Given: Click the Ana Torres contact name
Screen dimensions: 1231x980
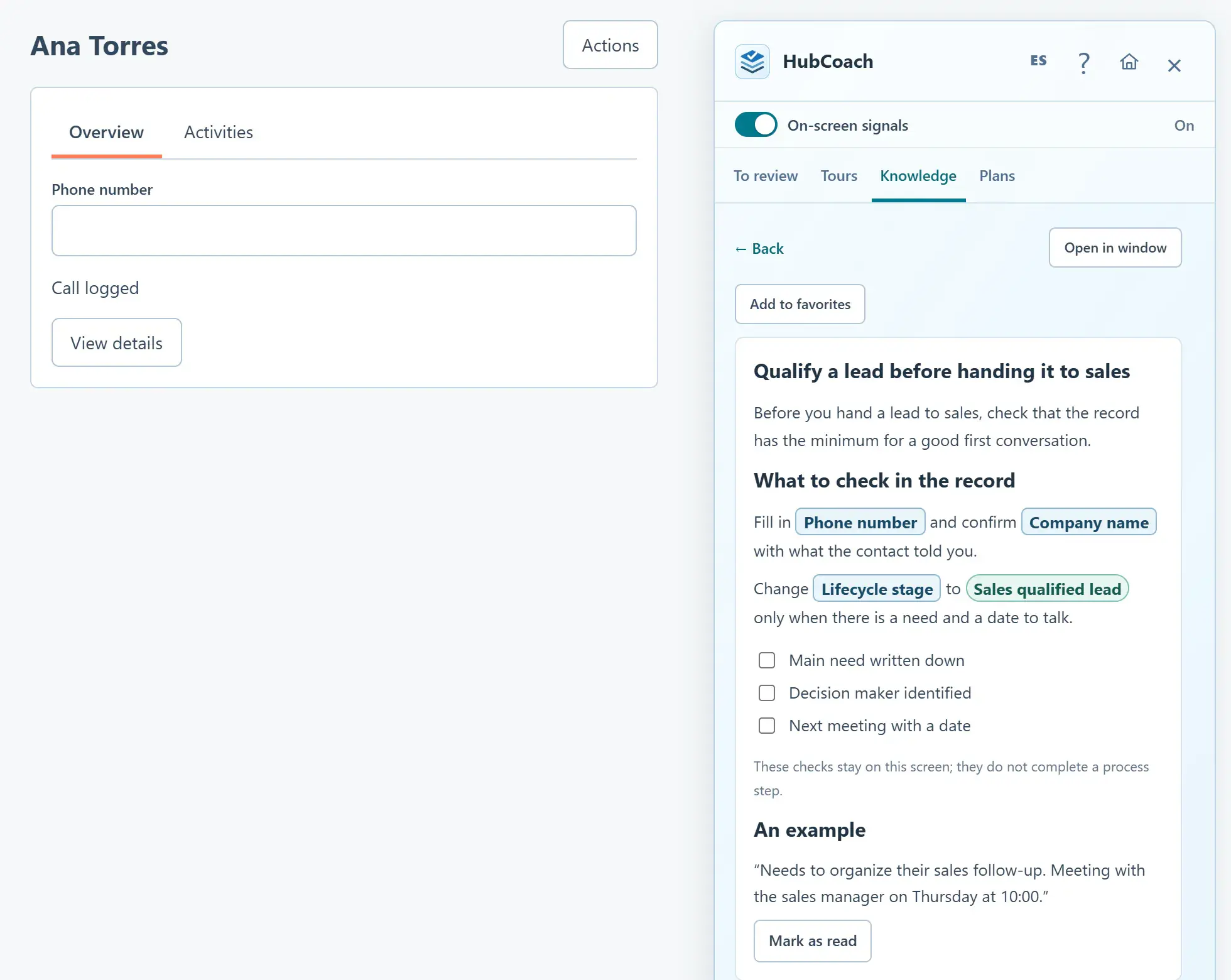Looking at the screenshot, I should coord(99,46).
